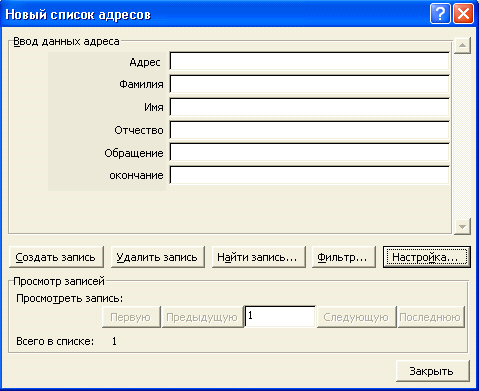Focus the Имя text field
The height and width of the screenshot is (391, 479).
[x=310, y=107]
